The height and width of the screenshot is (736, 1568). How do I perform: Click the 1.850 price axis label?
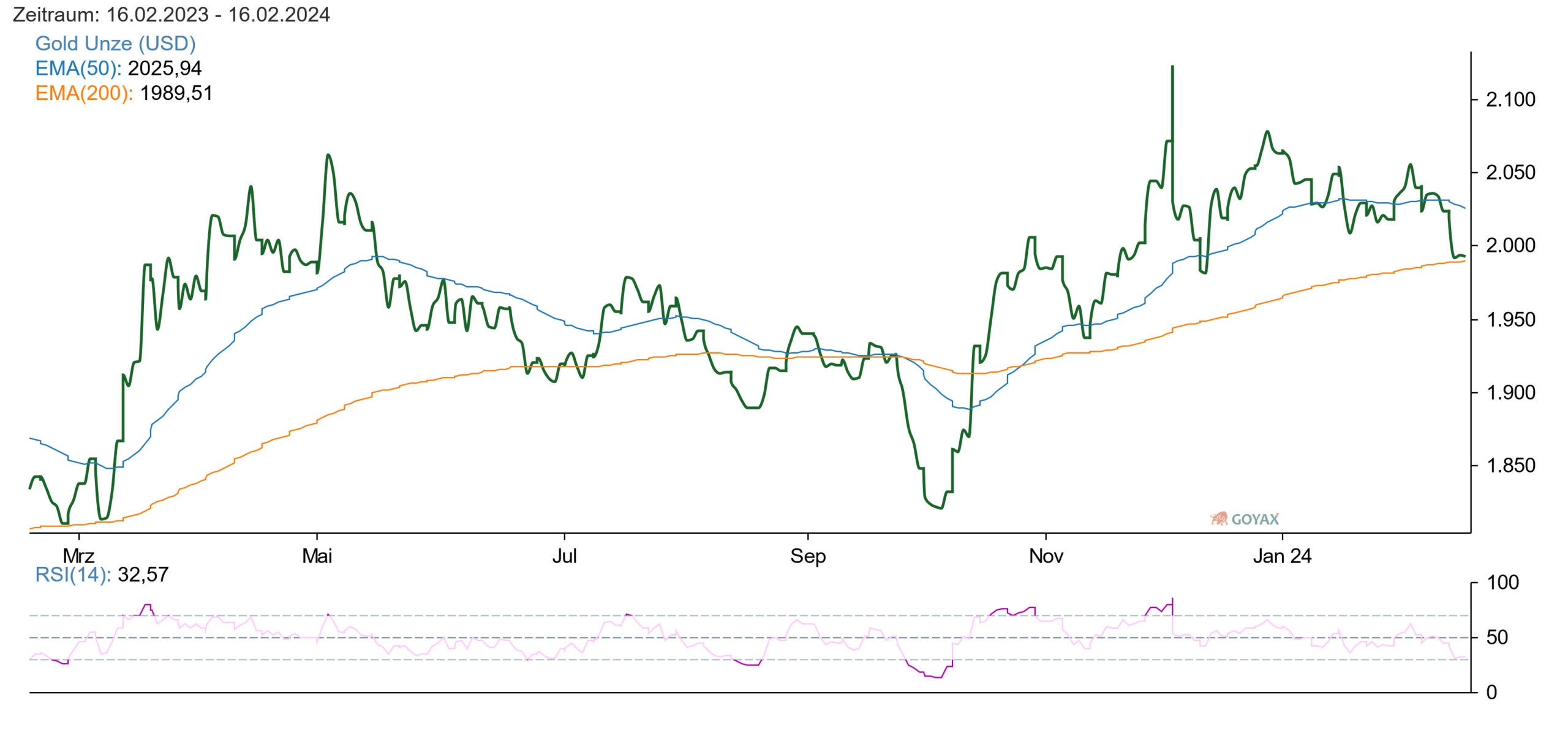(x=1510, y=466)
